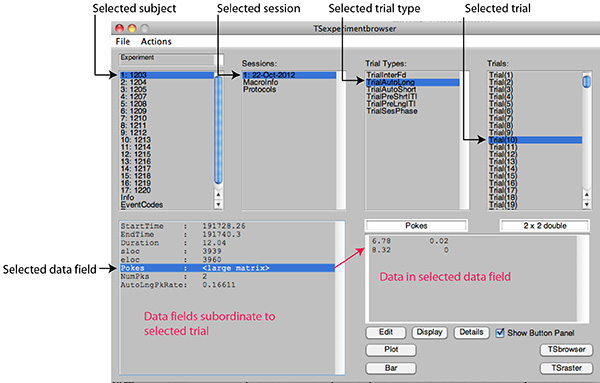The height and width of the screenshot is (383, 600).
Task: Select Trial(19) in Trials list
Action: 535,205
